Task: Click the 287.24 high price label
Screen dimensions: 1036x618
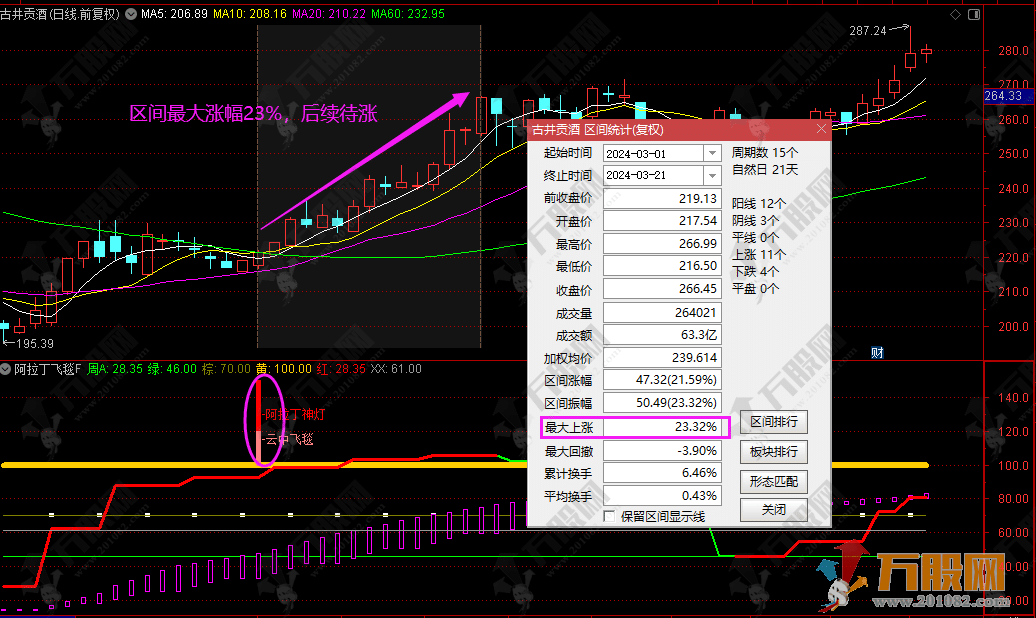Action: click(x=868, y=30)
